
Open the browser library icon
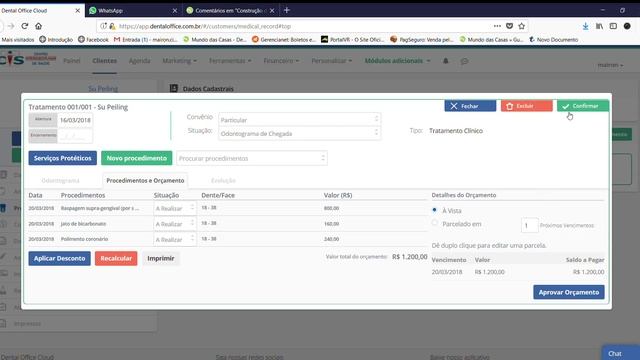click(x=599, y=26)
